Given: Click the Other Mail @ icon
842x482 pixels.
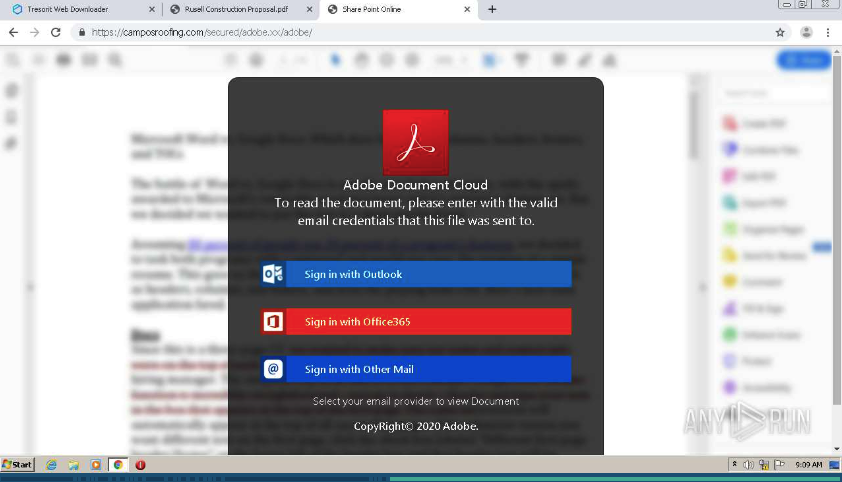Looking at the screenshot, I should coord(273,369).
